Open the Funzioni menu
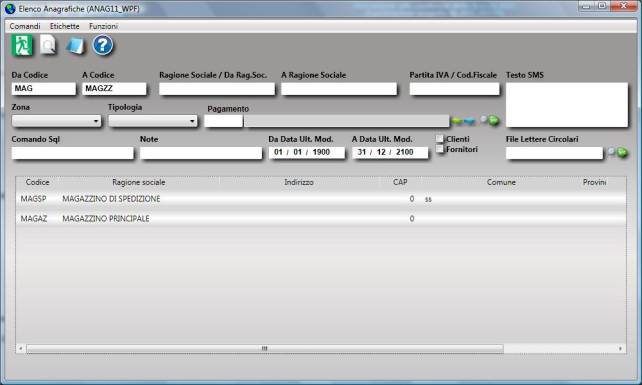Screen dimensions: 642x385 [x=104, y=26]
